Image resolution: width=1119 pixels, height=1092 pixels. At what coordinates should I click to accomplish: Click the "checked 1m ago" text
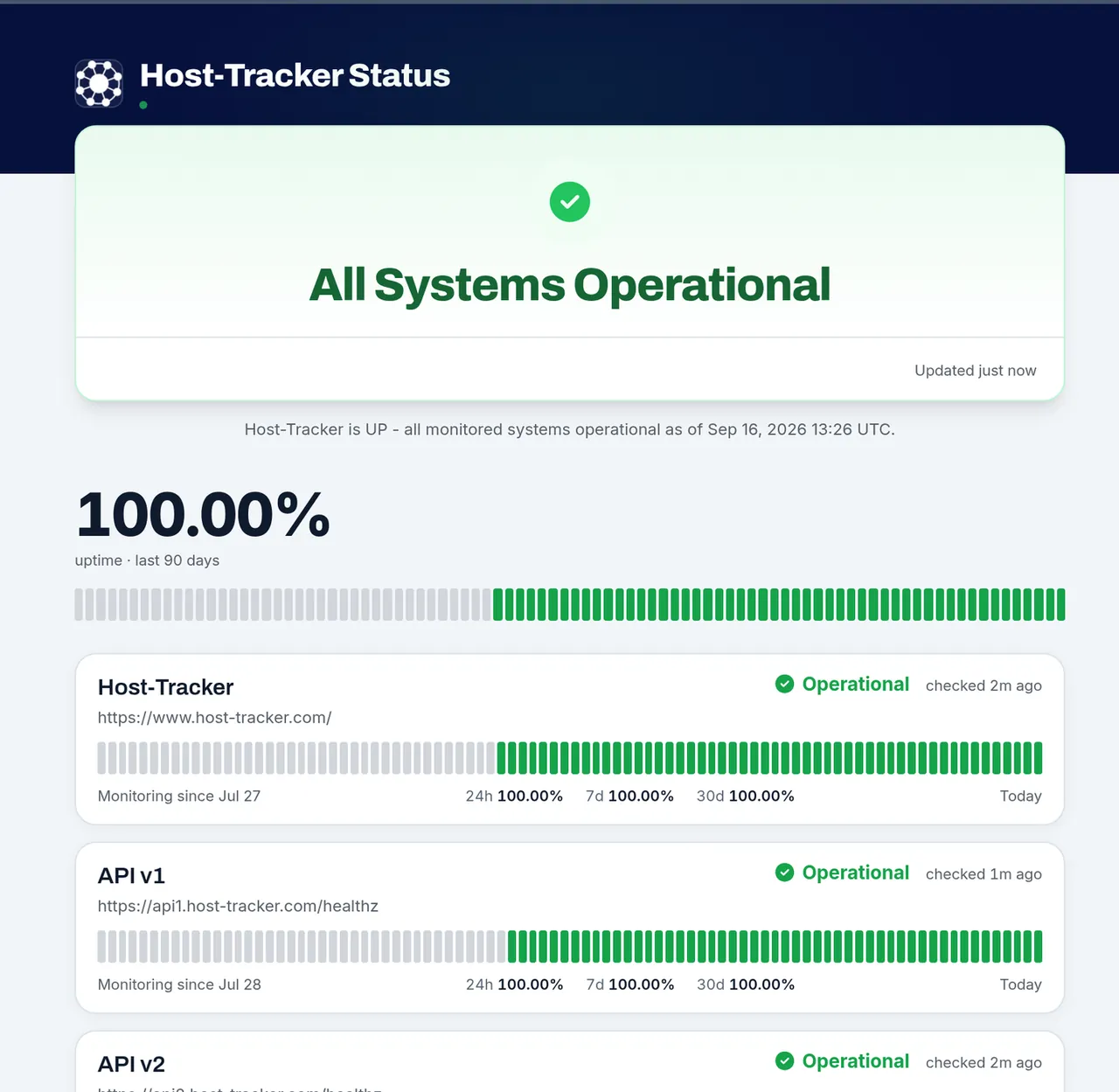coord(983,874)
